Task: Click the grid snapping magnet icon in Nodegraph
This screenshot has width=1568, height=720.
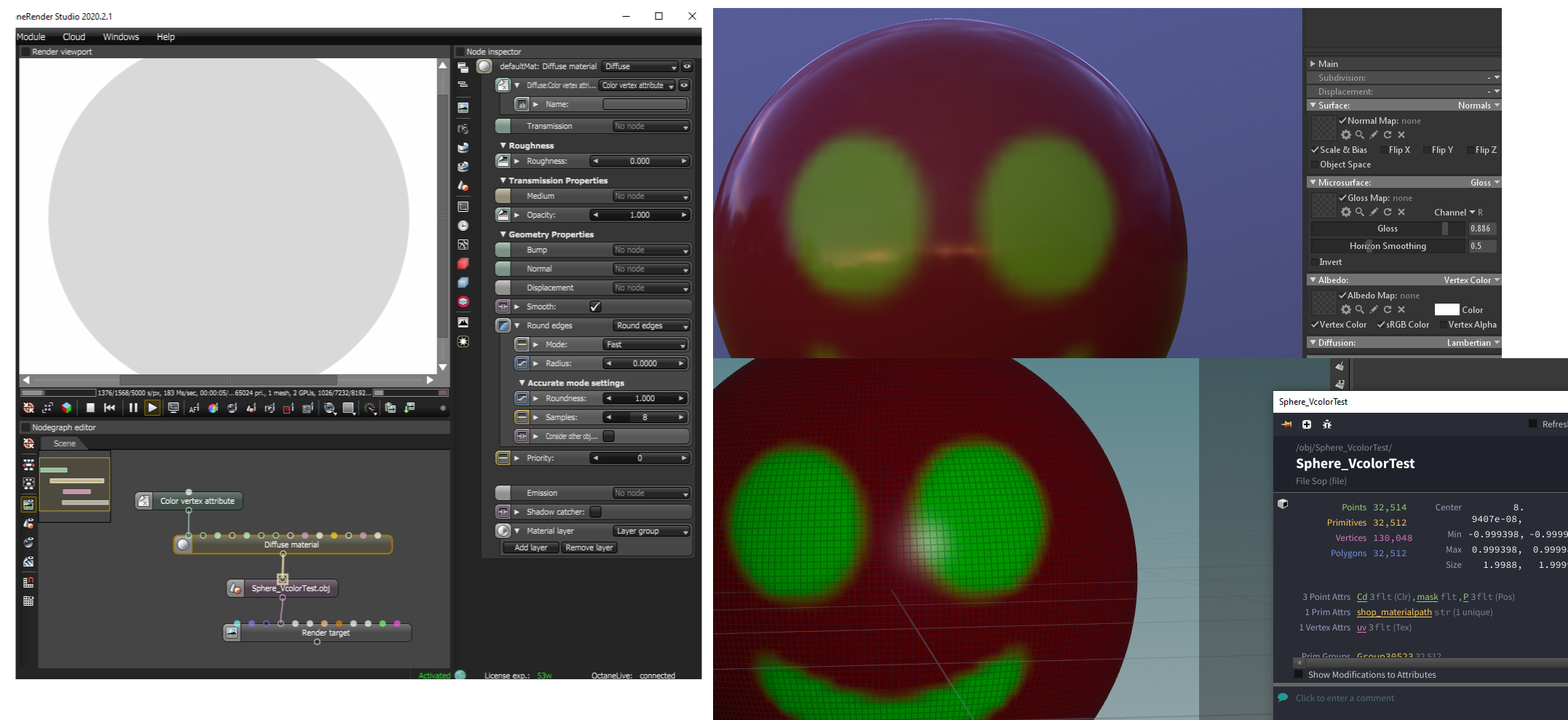Action: click(28, 582)
